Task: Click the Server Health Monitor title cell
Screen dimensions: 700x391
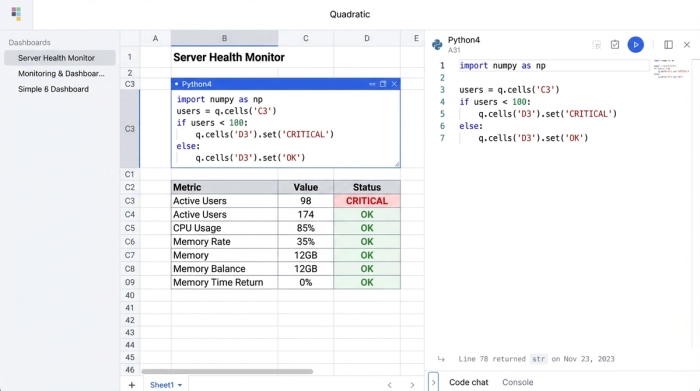Action: pyautogui.click(x=229, y=57)
